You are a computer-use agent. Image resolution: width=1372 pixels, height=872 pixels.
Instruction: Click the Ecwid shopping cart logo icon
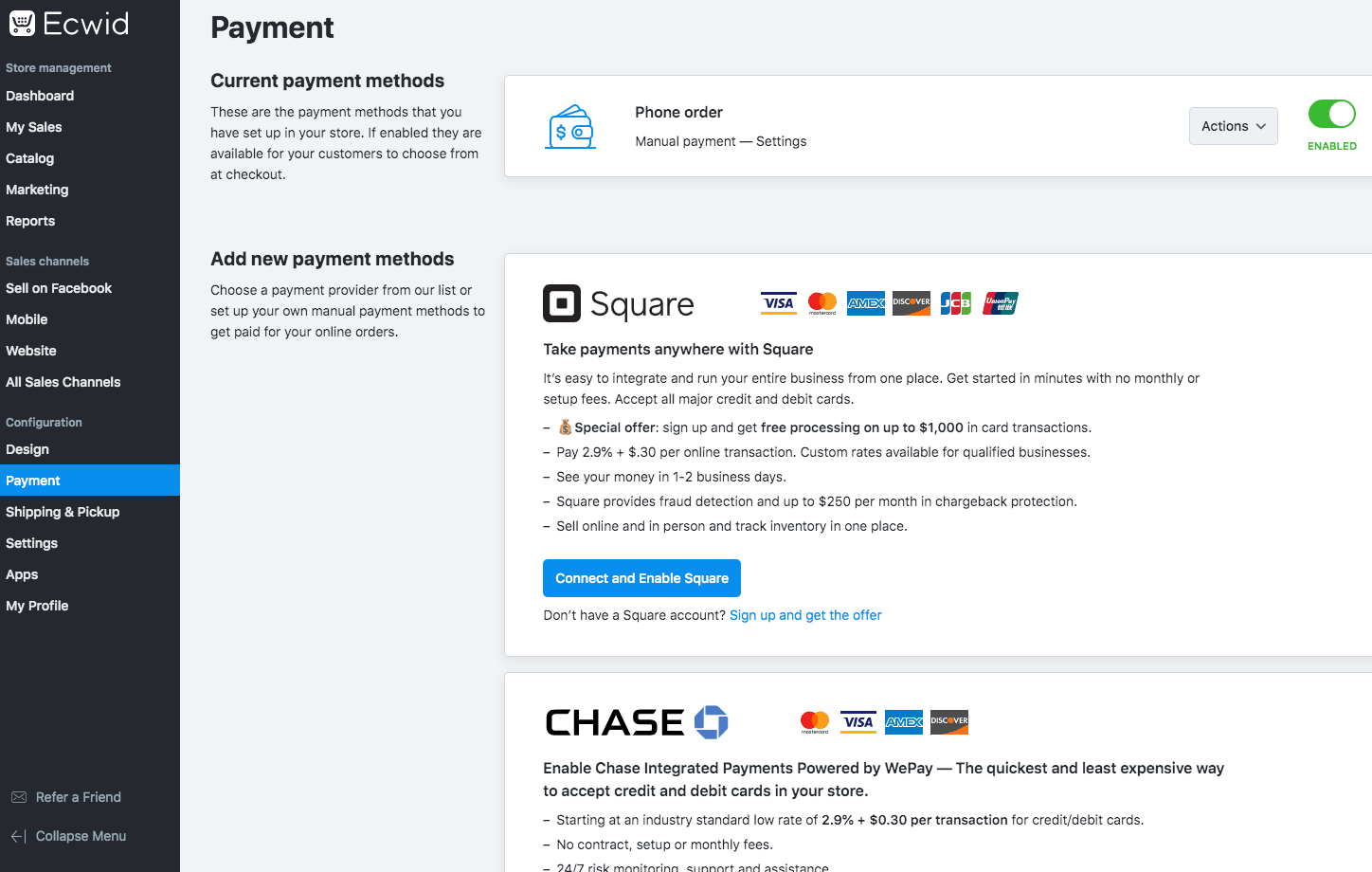22,24
